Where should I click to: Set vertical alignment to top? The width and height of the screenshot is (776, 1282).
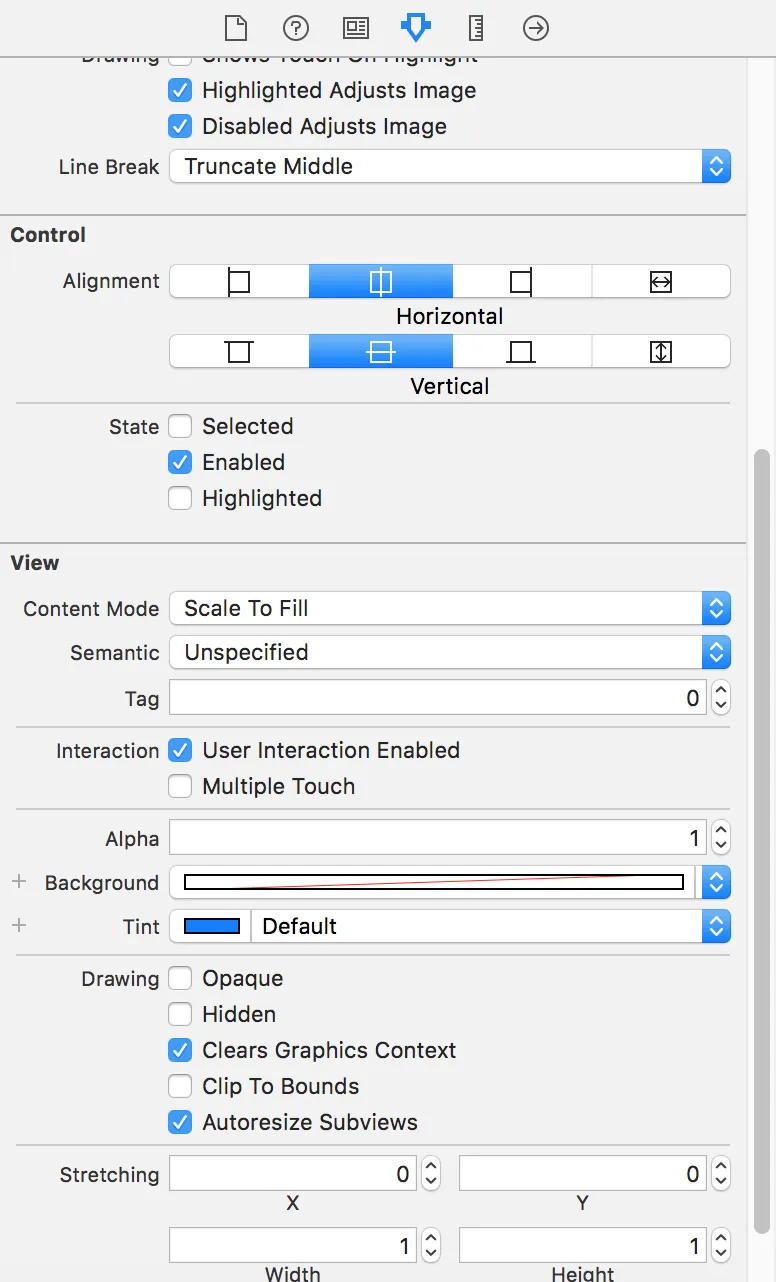pyautogui.click(x=239, y=351)
